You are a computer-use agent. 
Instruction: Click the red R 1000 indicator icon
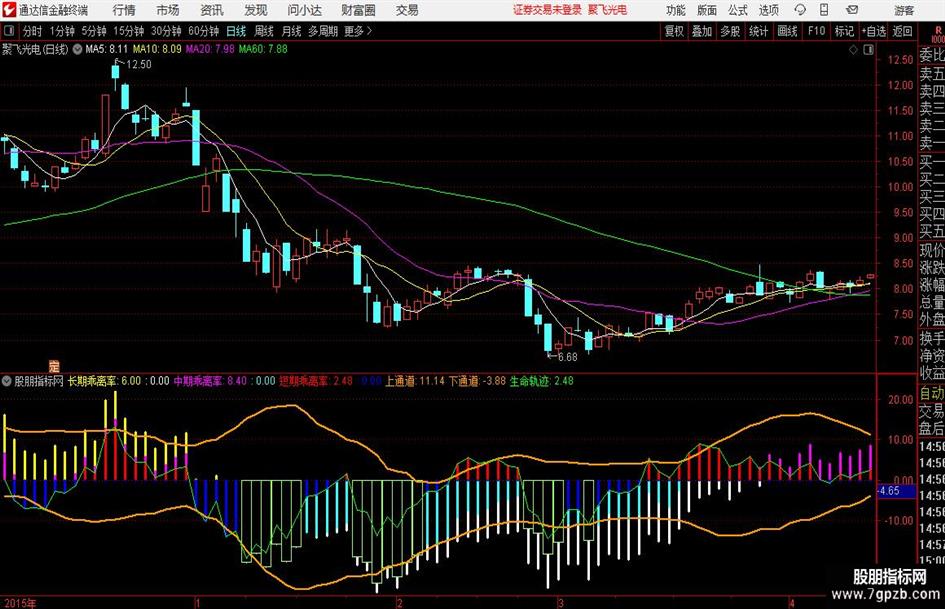coord(938,34)
